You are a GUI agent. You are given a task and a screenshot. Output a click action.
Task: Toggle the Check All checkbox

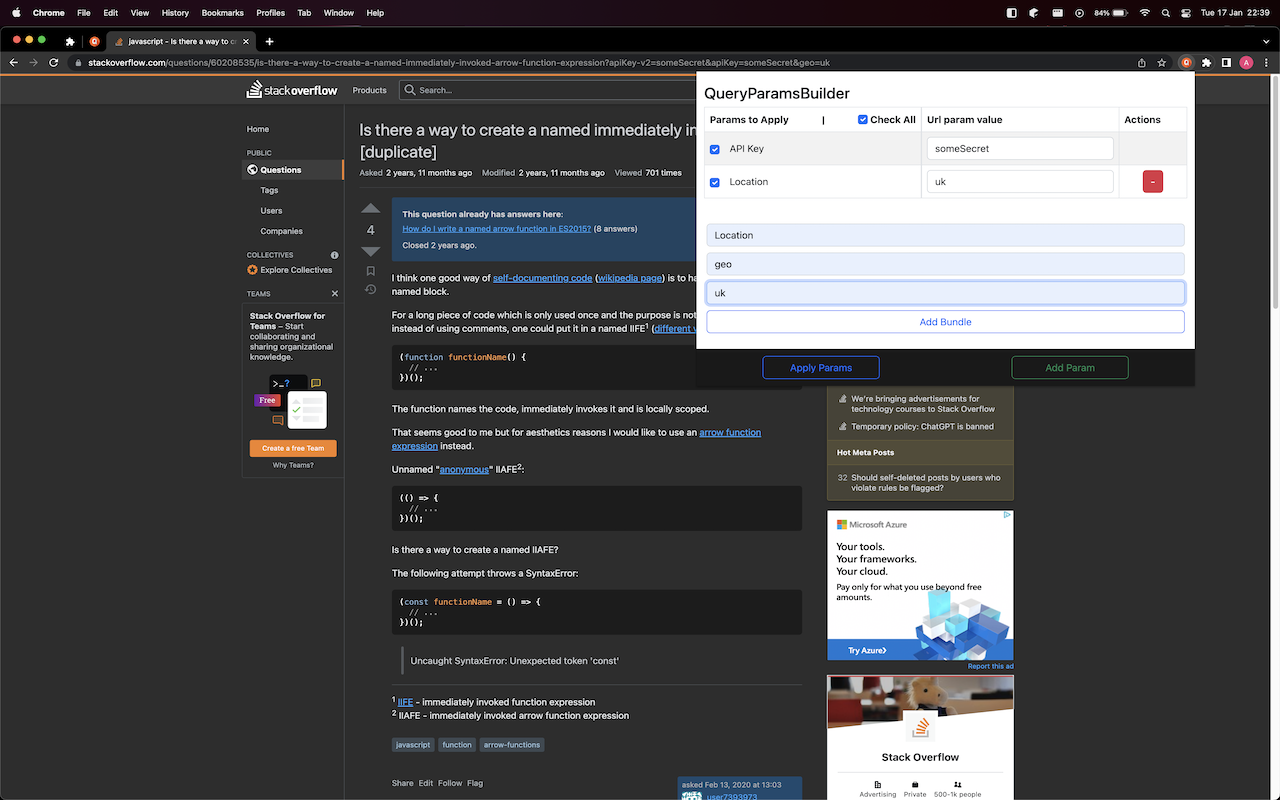862,119
